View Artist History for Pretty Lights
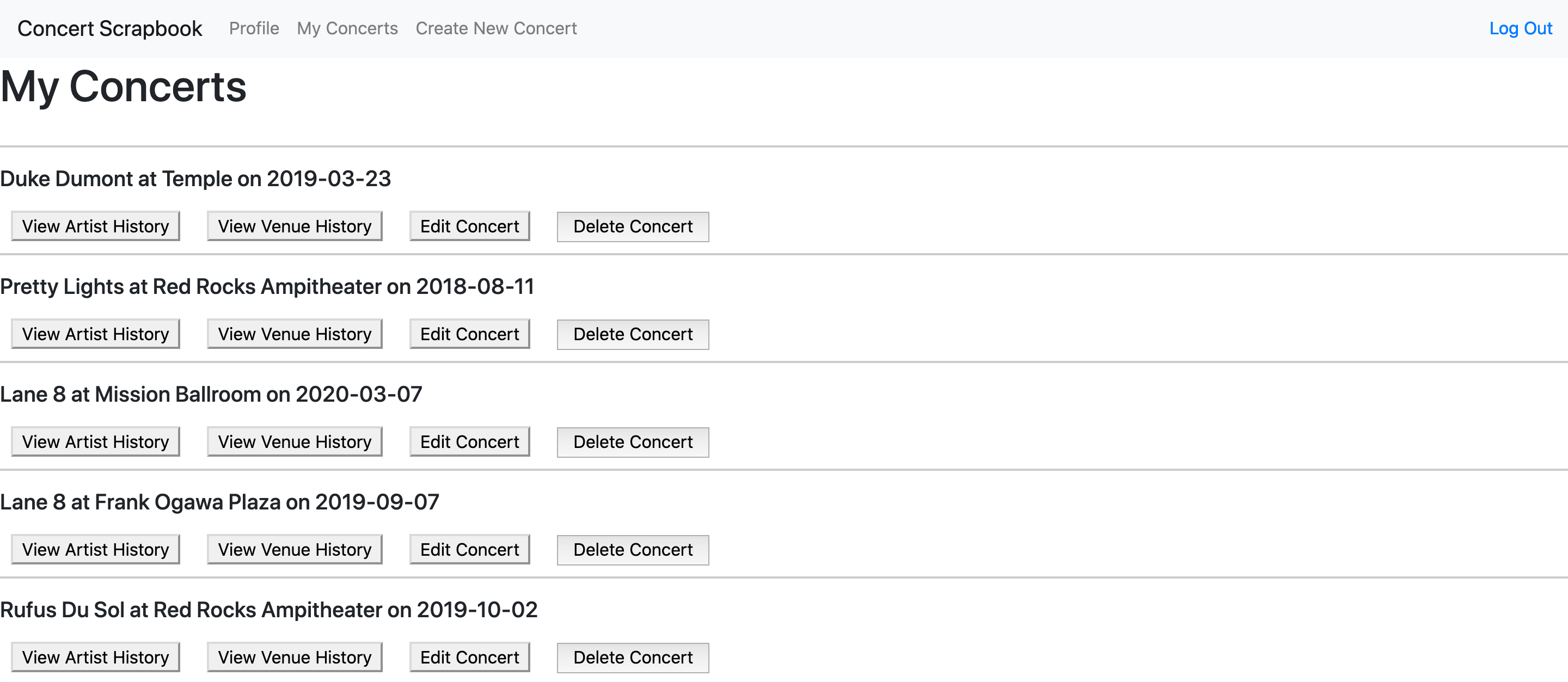This screenshot has height=682, width=1568. [96, 334]
